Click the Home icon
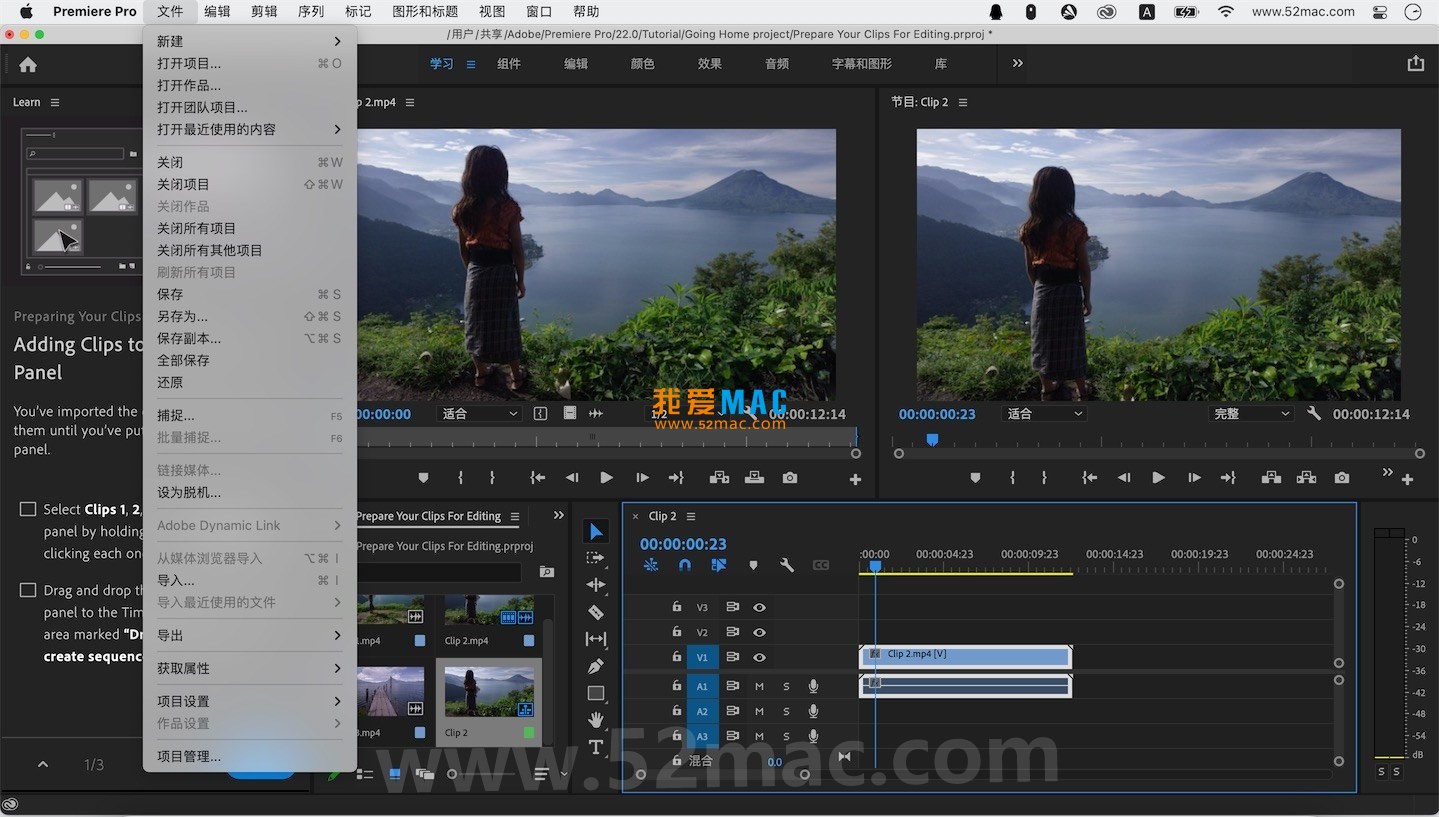The image size is (1439, 817). pyautogui.click(x=28, y=64)
